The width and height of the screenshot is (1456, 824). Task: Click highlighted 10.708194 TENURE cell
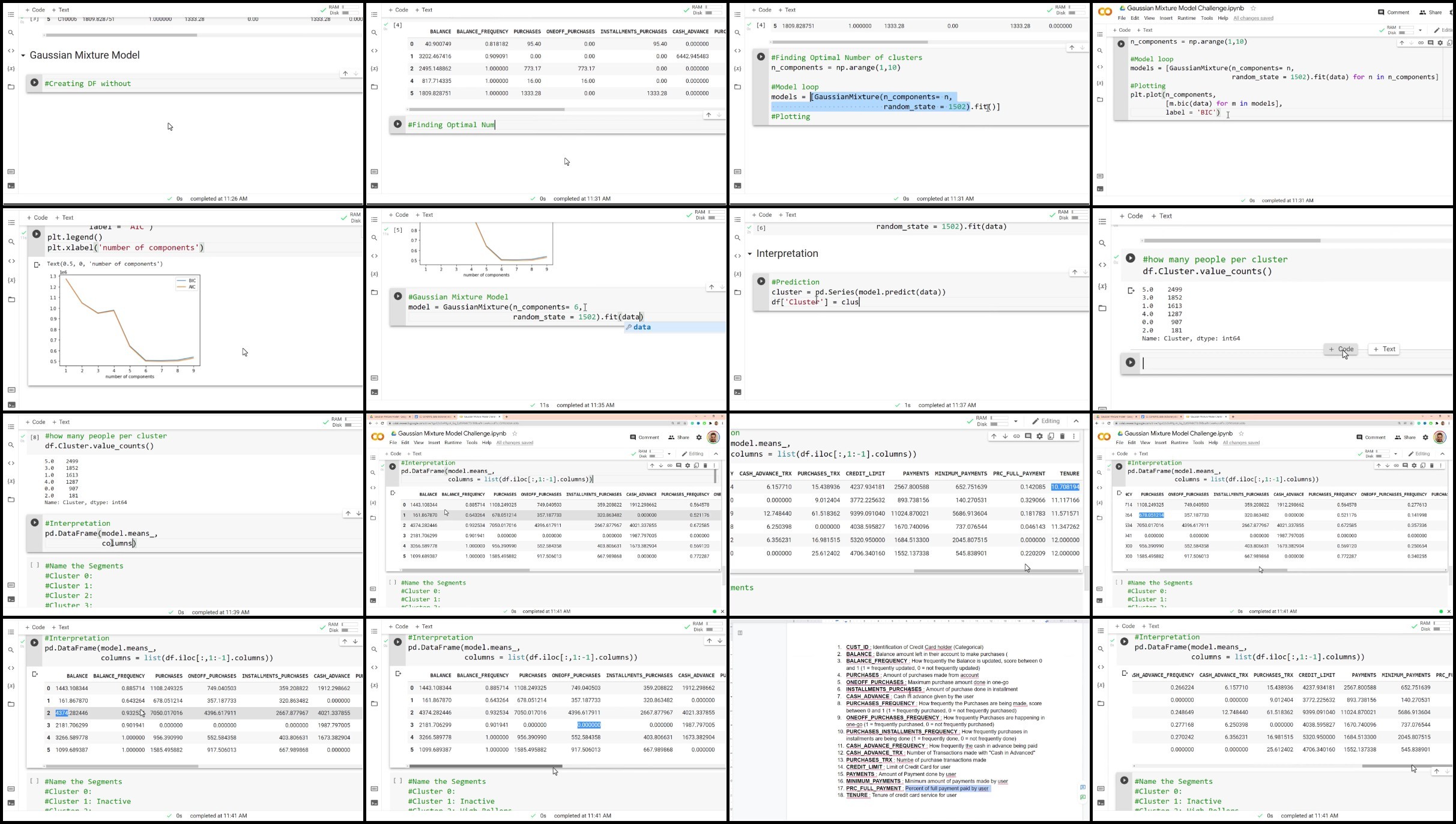(x=1065, y=487)
